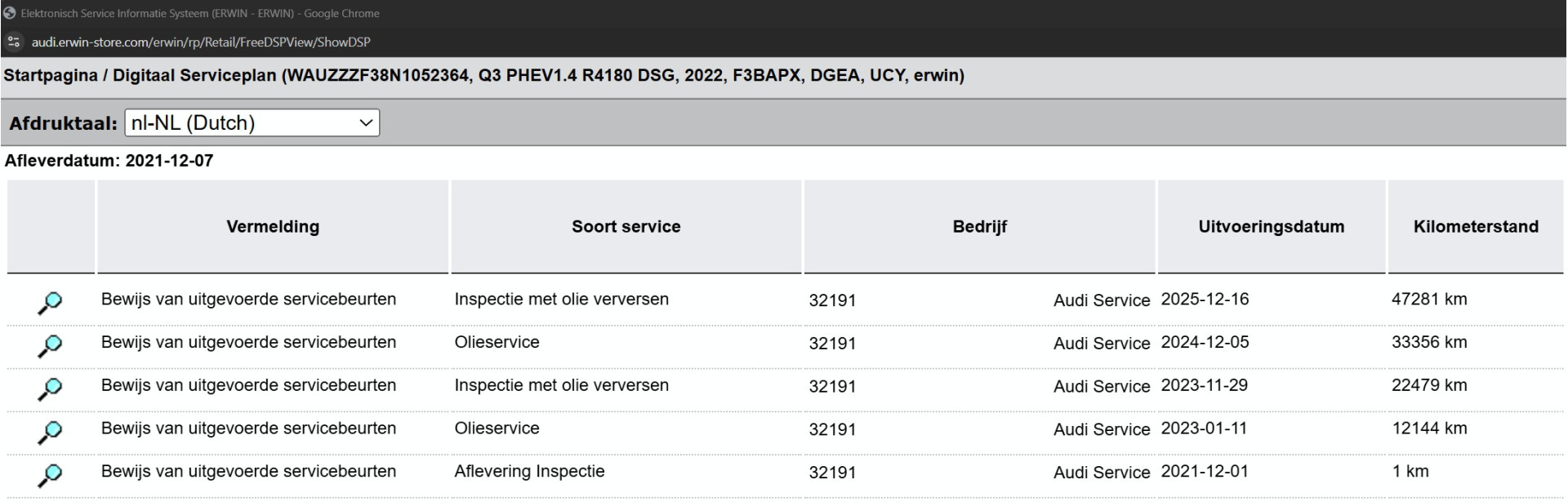Click the dropdown arrow beside nl-NL (Dutch)
Screen dimensions: 1568x502
365,123
